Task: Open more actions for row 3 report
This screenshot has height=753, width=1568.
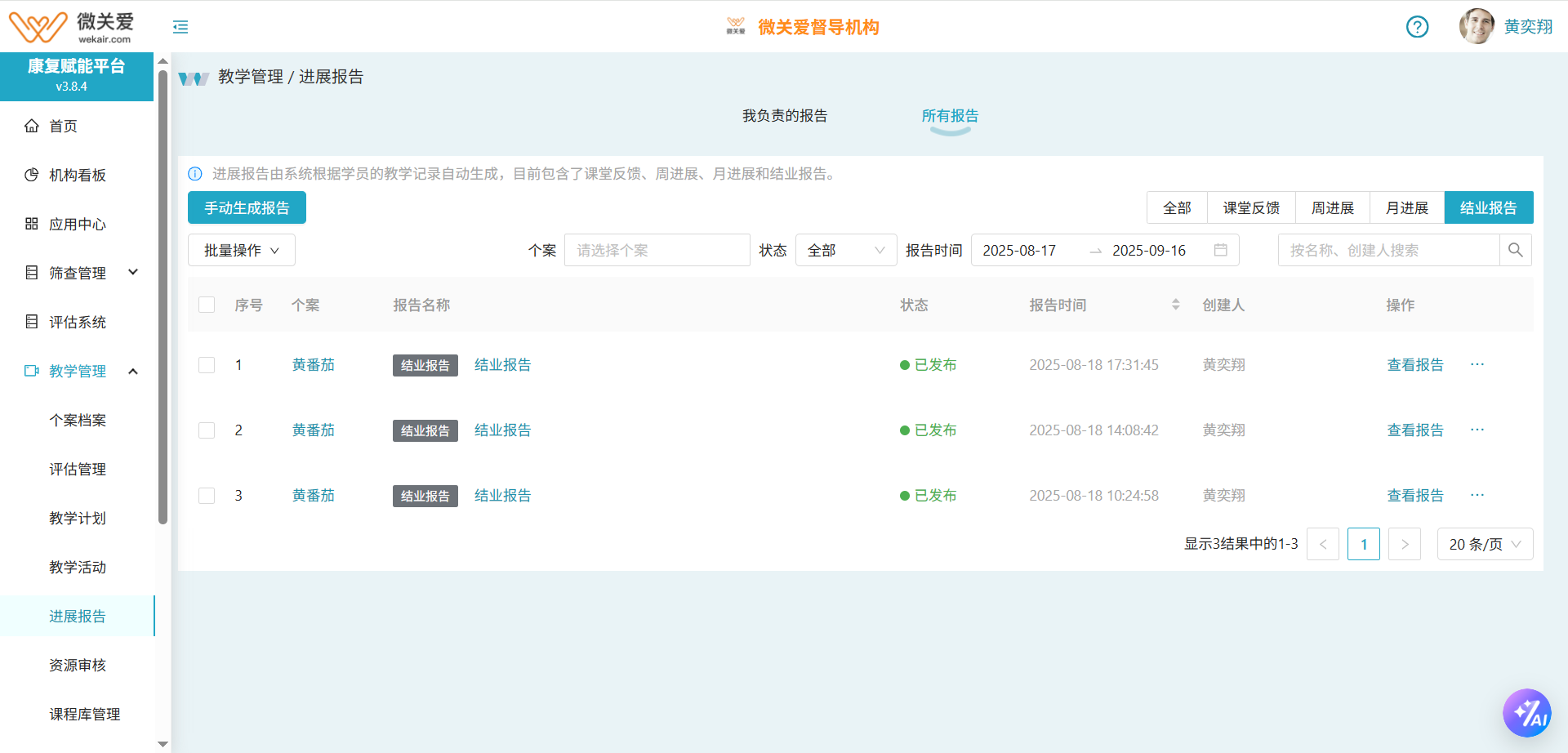Action: click(1477, 495)
